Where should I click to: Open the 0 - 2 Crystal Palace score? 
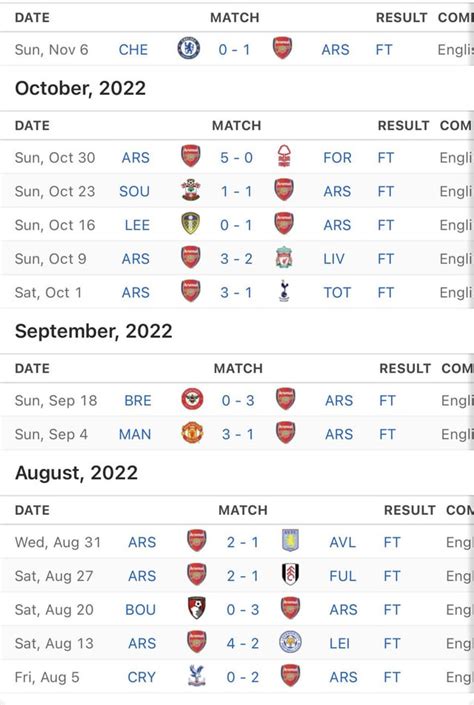[243, 677]
